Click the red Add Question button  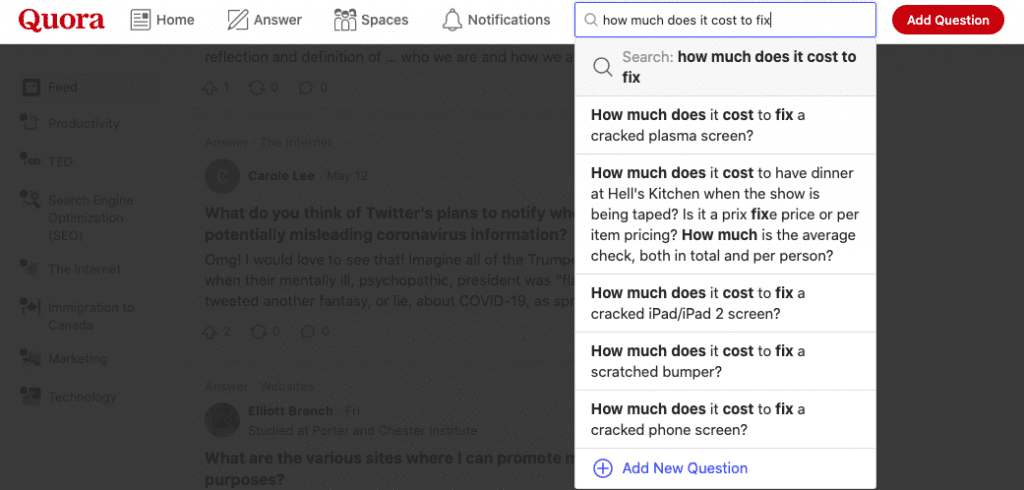[x=948, y=20]
